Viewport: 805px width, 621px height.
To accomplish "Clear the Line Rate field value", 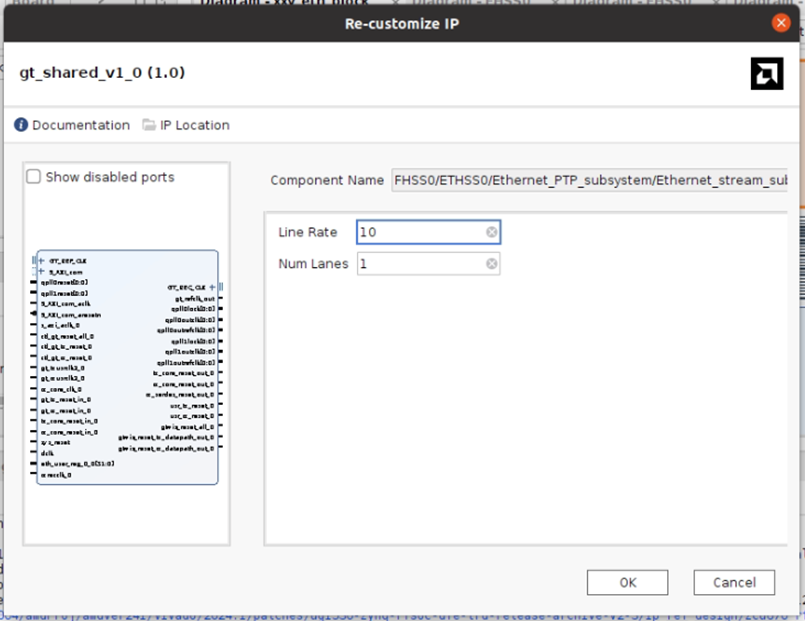I will pyautogui.click(x=491, y=232).
